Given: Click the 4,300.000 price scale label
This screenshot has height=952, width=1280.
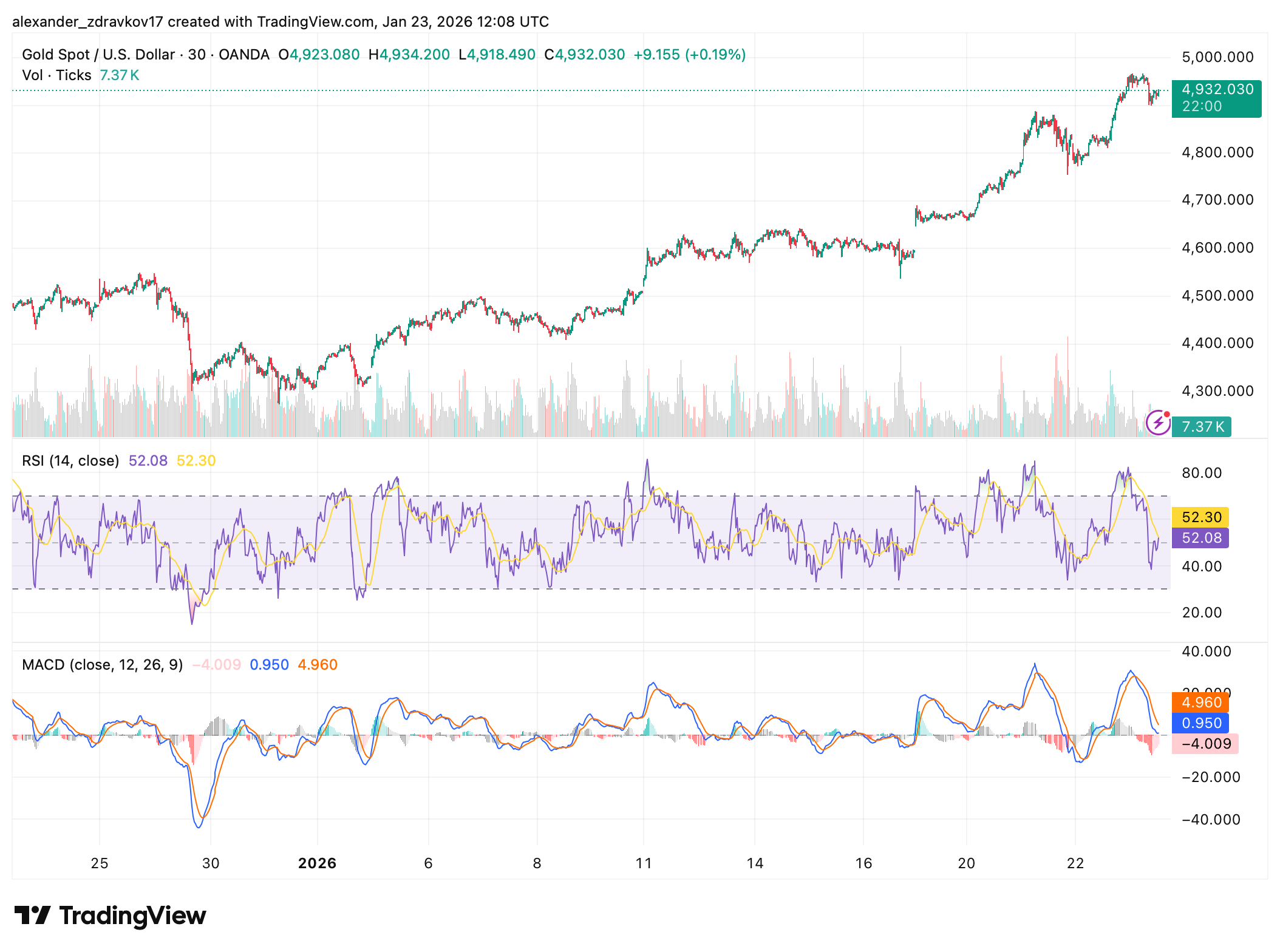Looking at the screenshot, I should (x=1217, y=391).
